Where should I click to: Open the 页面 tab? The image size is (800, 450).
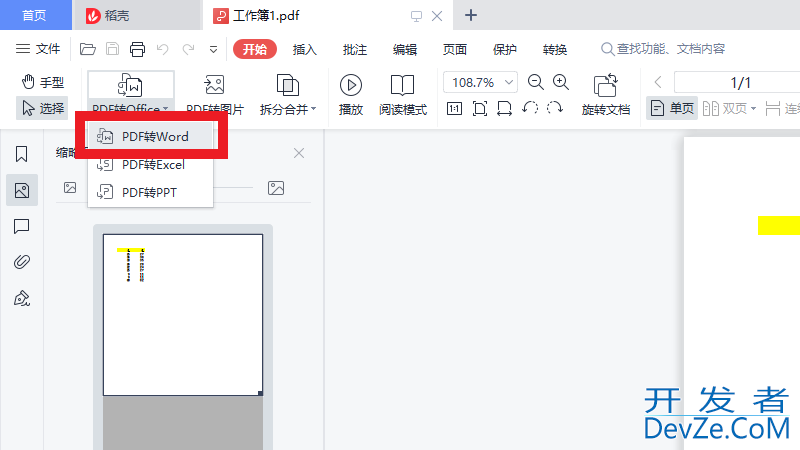click(455, 49)
